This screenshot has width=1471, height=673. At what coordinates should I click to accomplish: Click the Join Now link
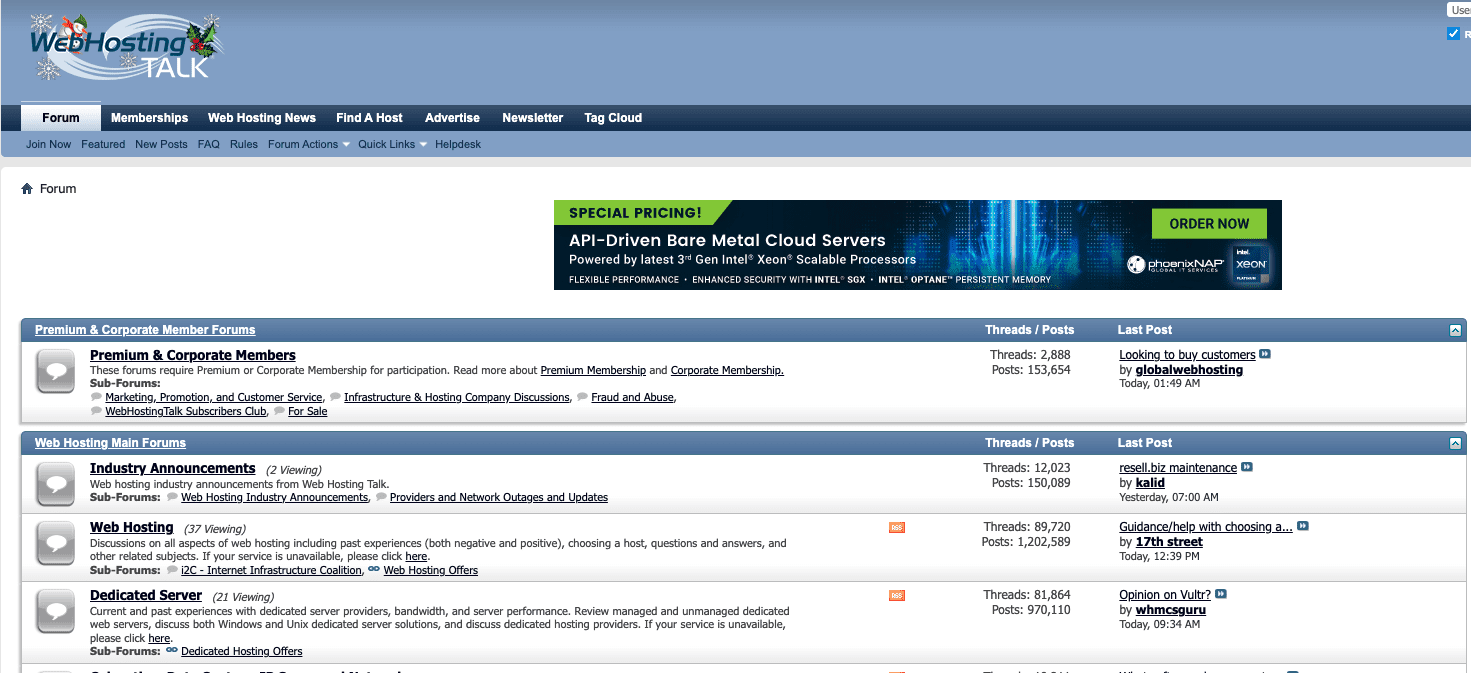point(48,144)
